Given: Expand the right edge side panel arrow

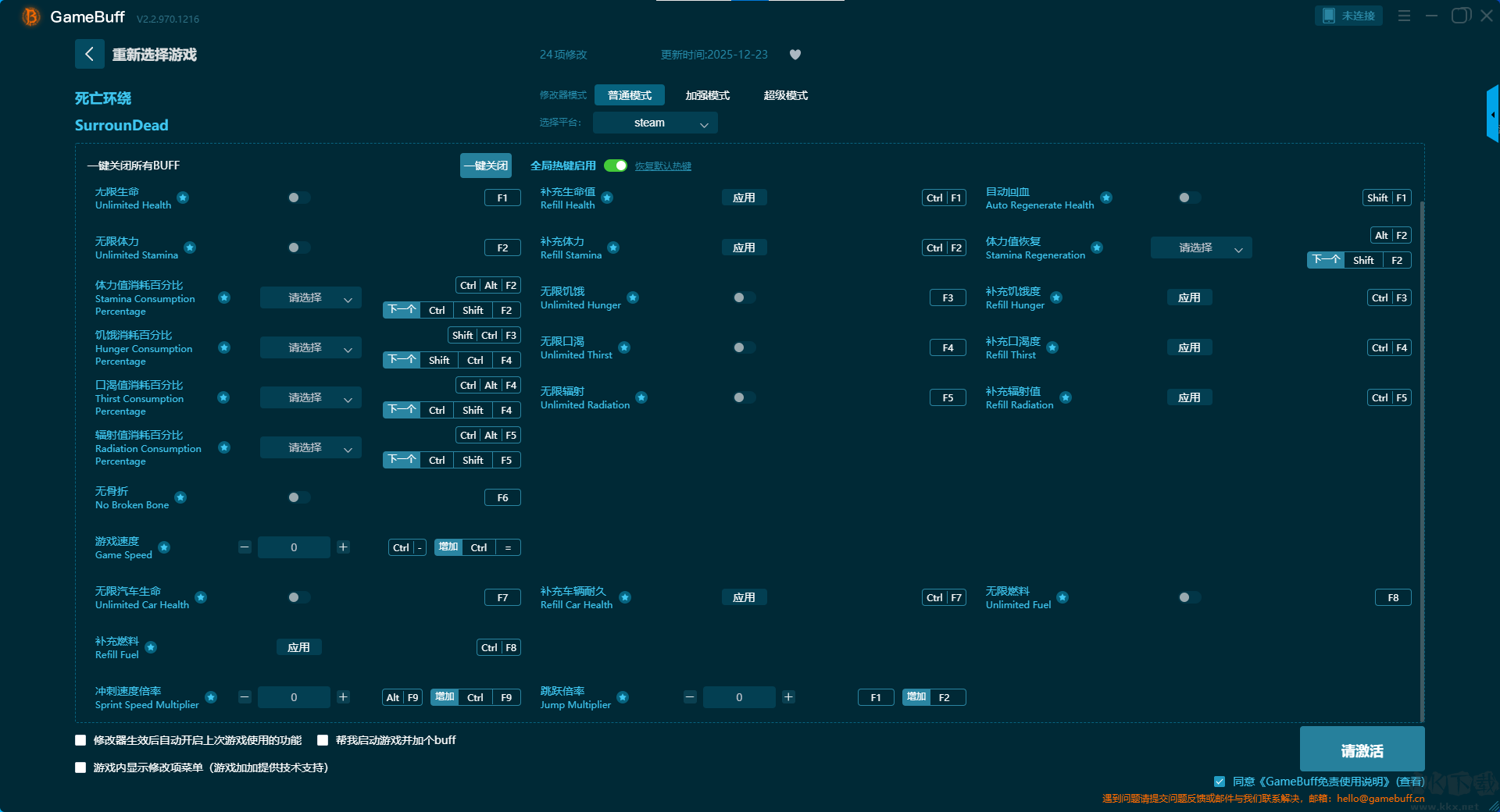Looking at the screenshot, I should [1492, 115].
